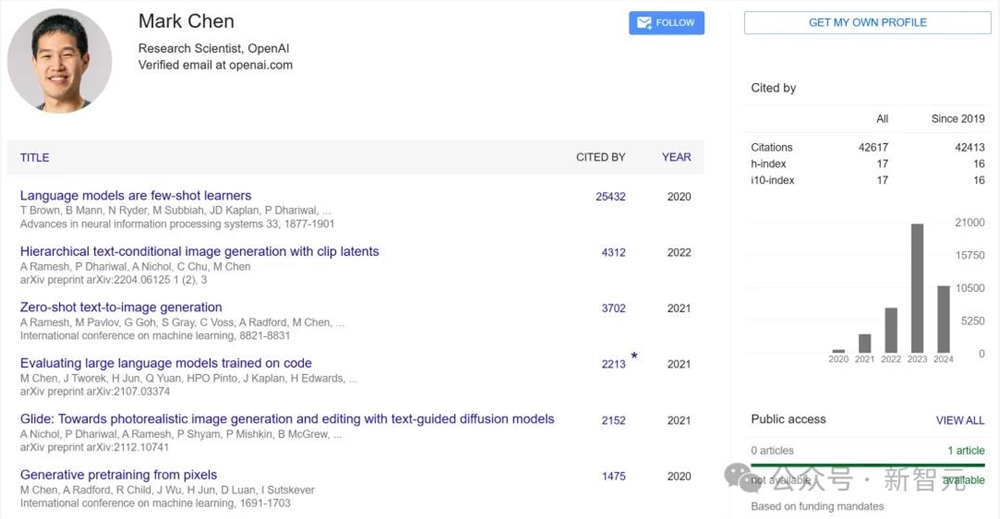The height and width of the screenshot is (519, 1000).
Task: Click the Get My Own Profile button
Action: (x=867, y=23)
